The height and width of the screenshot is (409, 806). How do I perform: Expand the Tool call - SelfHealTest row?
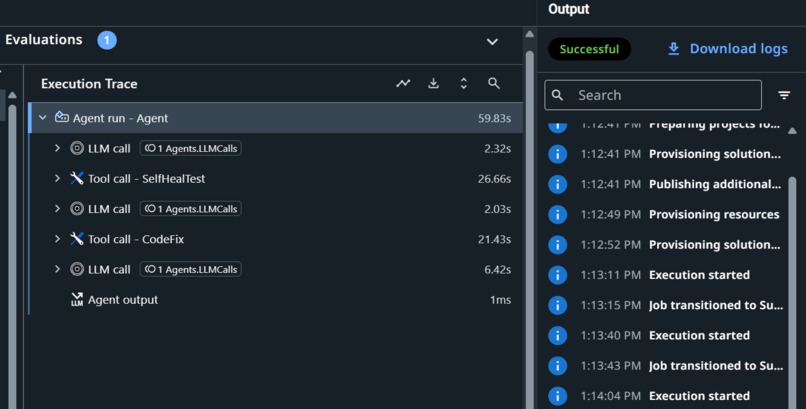57,178
